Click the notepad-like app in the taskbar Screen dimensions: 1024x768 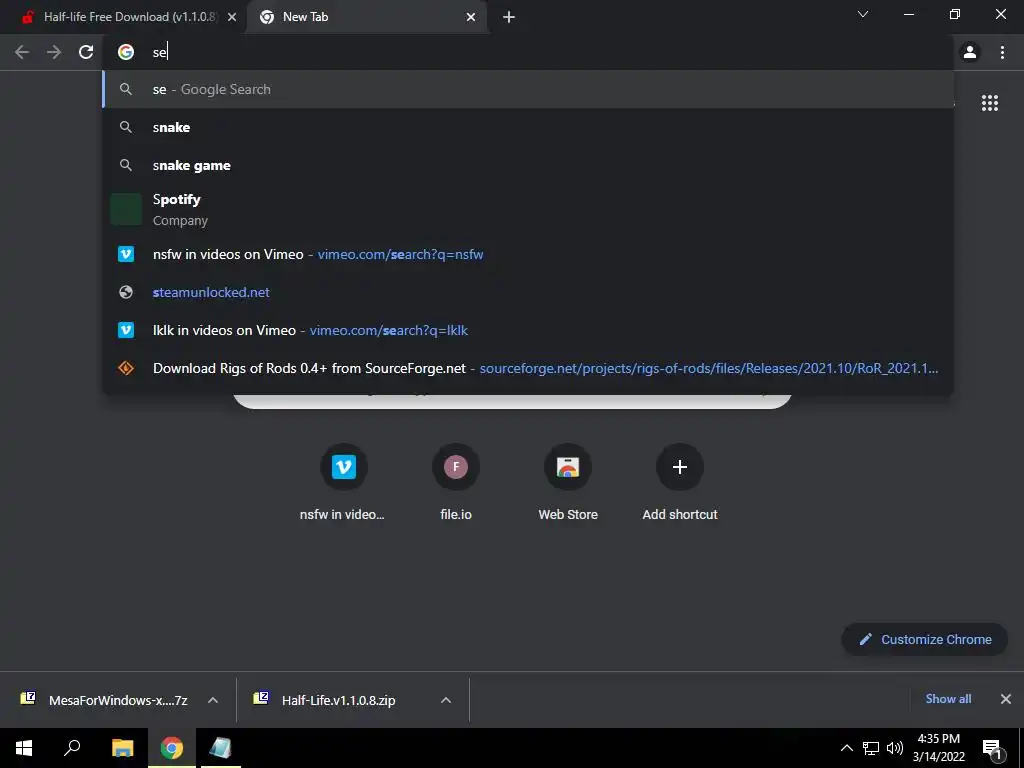(x=221, y=748)
